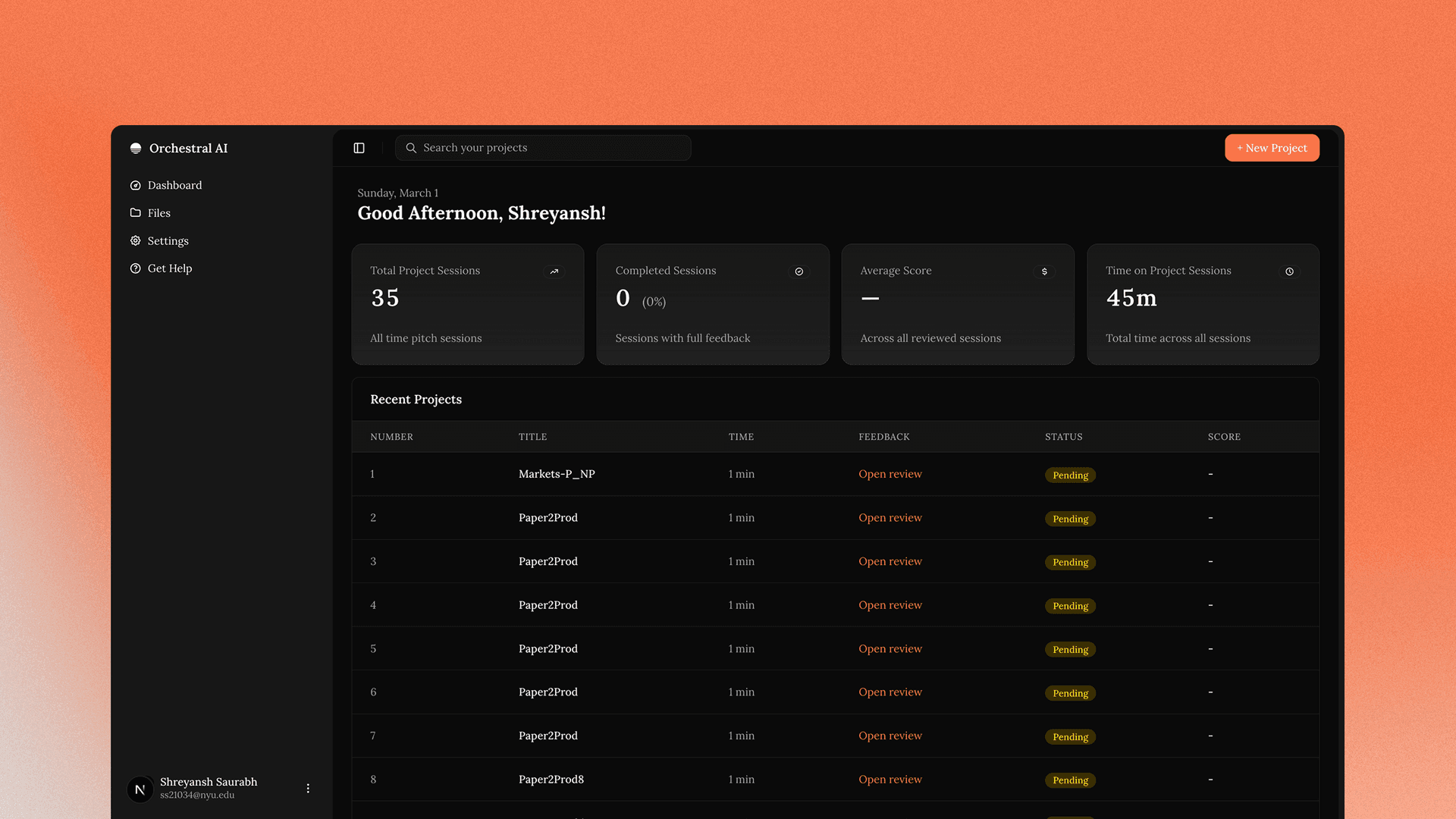Select Paper2Prod title in row 6
Viewport: 1456px width, 819px height.
[x=548, y=692]
